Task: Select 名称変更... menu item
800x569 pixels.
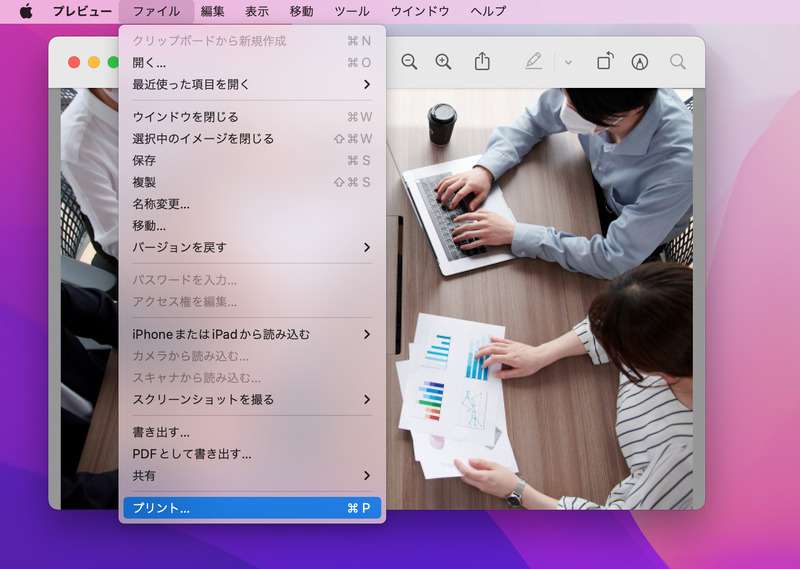Action: point(252,204)
